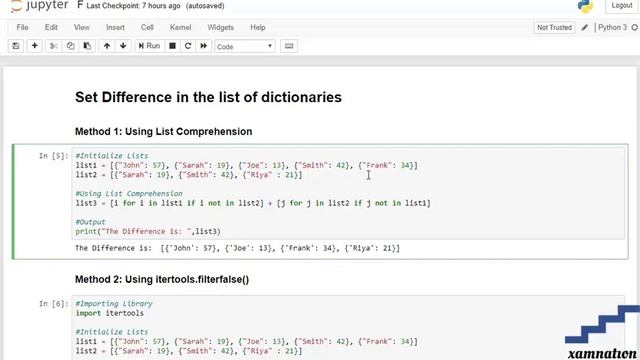Select 'Method 2: Using itertools.filterfalse()' heading
This screenshot has width=640, height=360.
click(x=162, y=279)
